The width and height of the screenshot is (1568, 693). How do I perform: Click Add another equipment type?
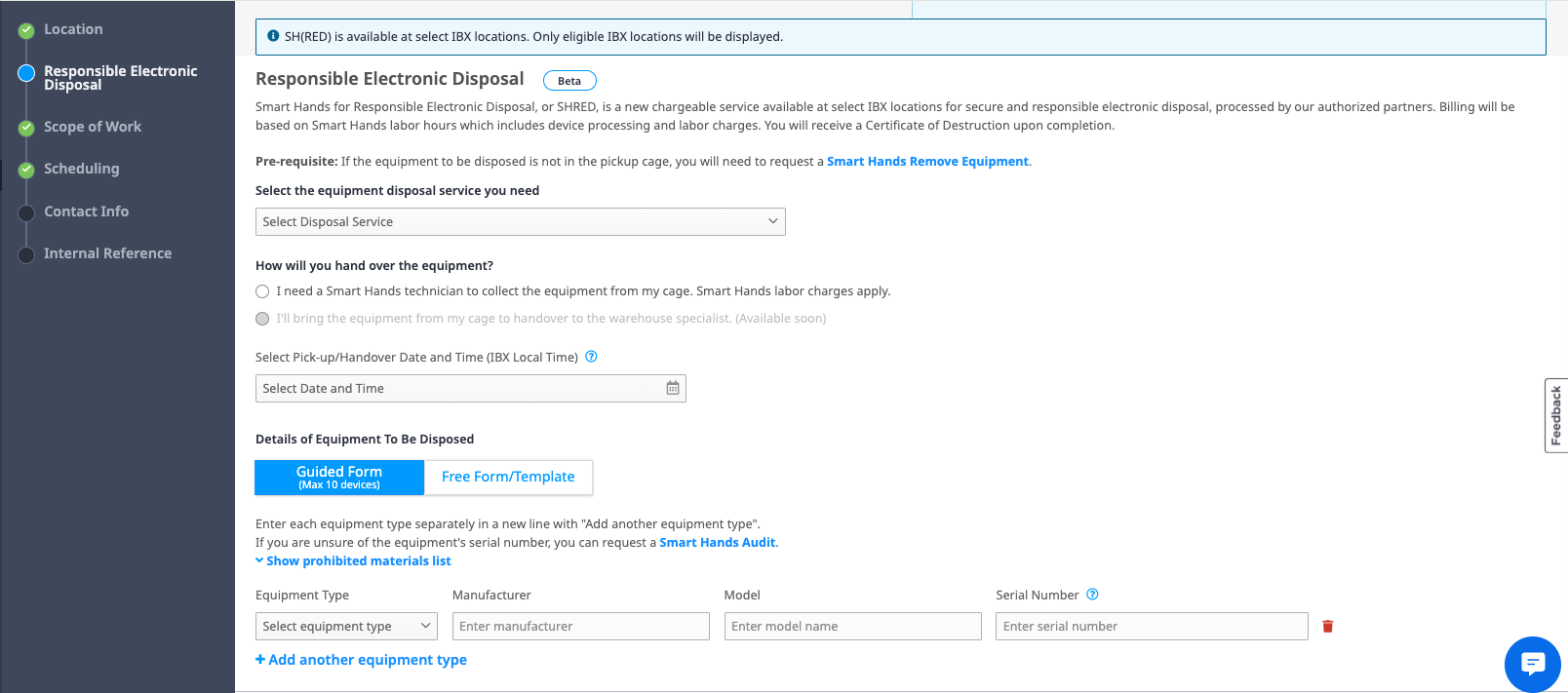pos(361,660)
